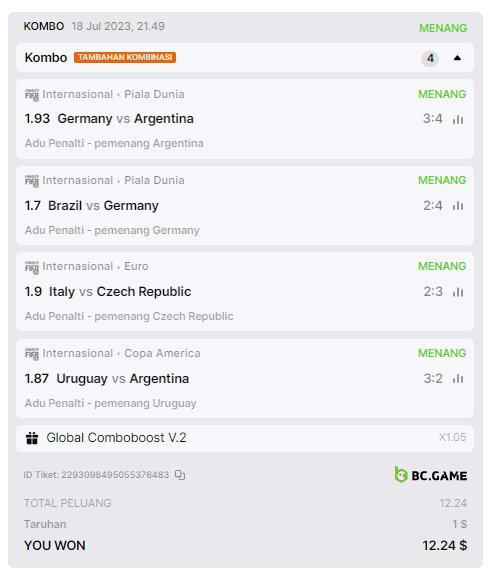Click the BC.GAME logo
491x576 pixels.
coord(430,475)
